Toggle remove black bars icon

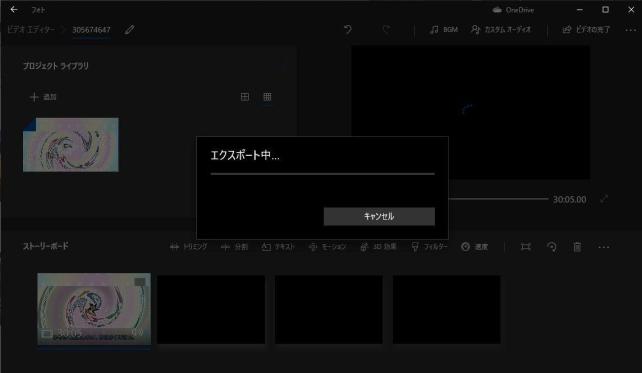pyautogui.click(x=526, y=247)
